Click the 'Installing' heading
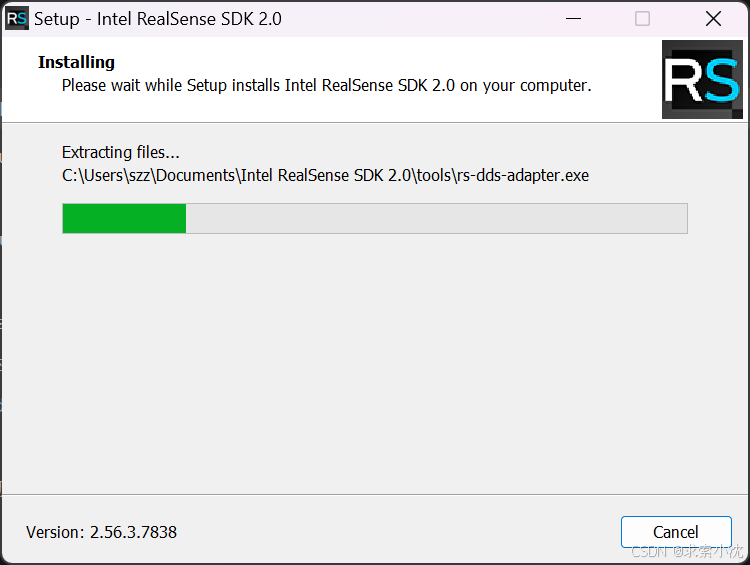 [x=77, y=62]
